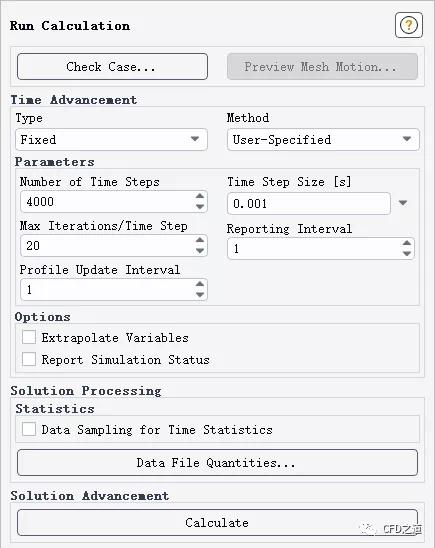435x548 pixels.
Task: Decrease Profile Update Interval down arrow
Action: coord(200,295)
